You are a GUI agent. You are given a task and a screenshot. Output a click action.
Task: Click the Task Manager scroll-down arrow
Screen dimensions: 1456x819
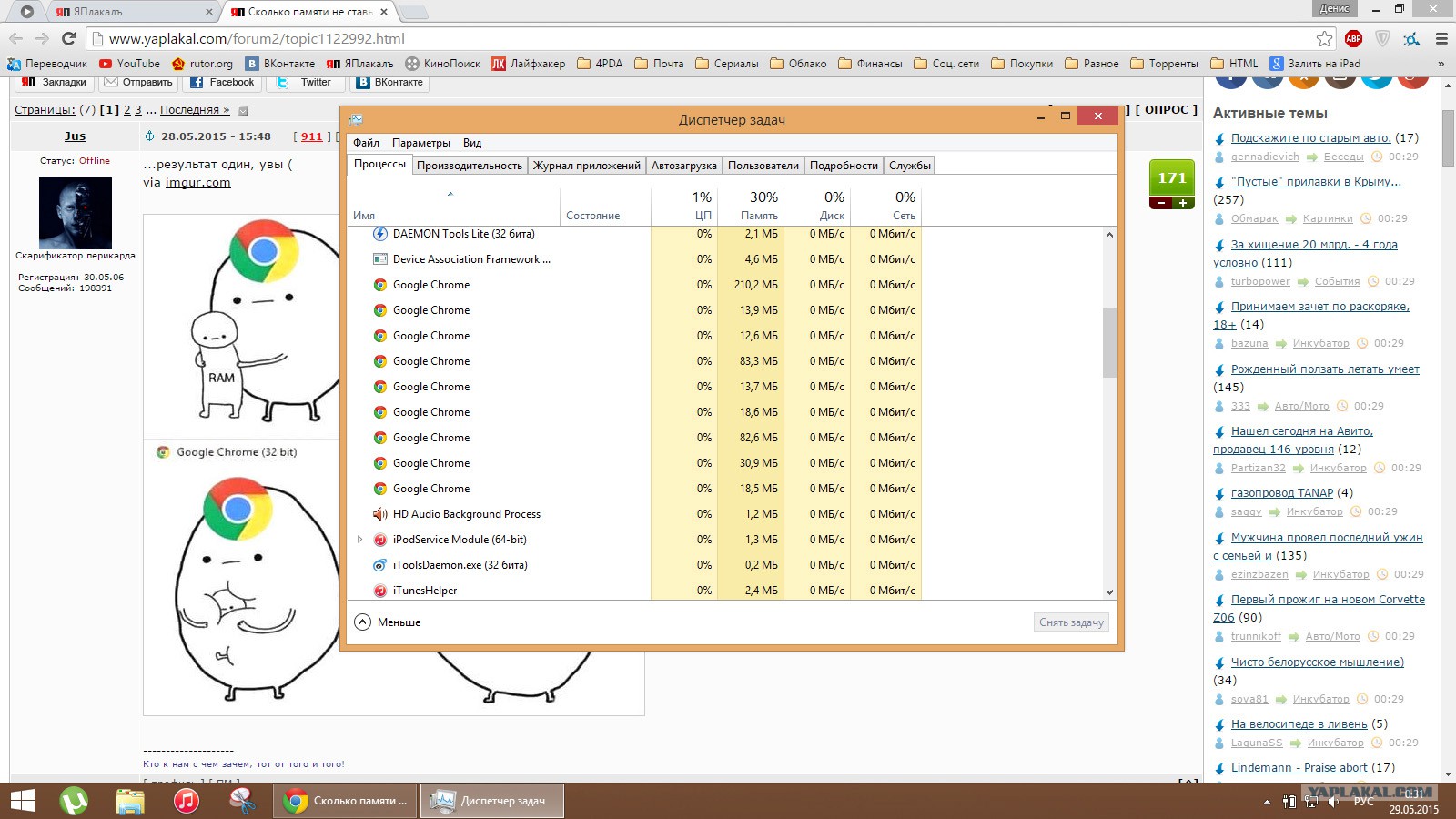[x=1109, y=591]
